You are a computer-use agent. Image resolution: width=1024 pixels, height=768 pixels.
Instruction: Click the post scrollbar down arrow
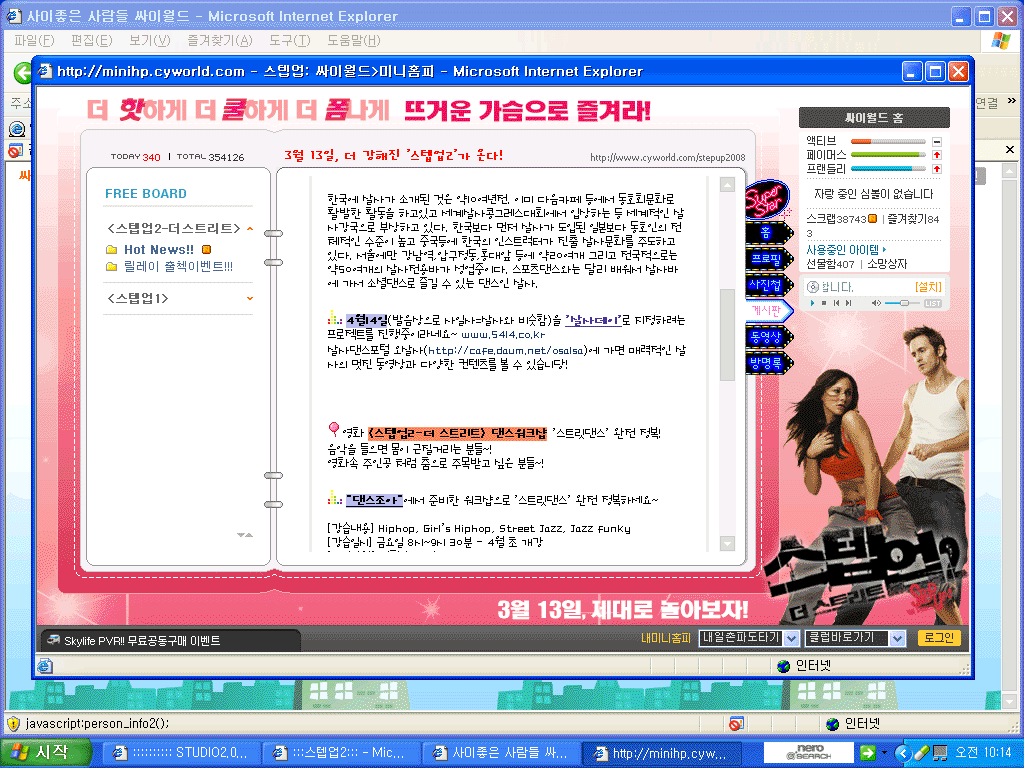pyautogui.click(x=727, y=543)
